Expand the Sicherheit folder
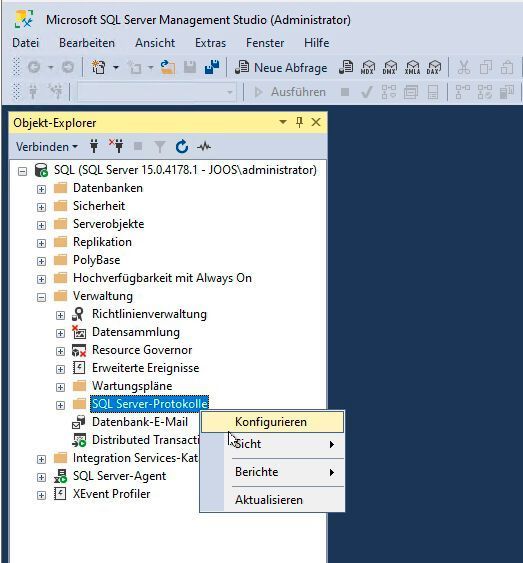 click(41, 207)
